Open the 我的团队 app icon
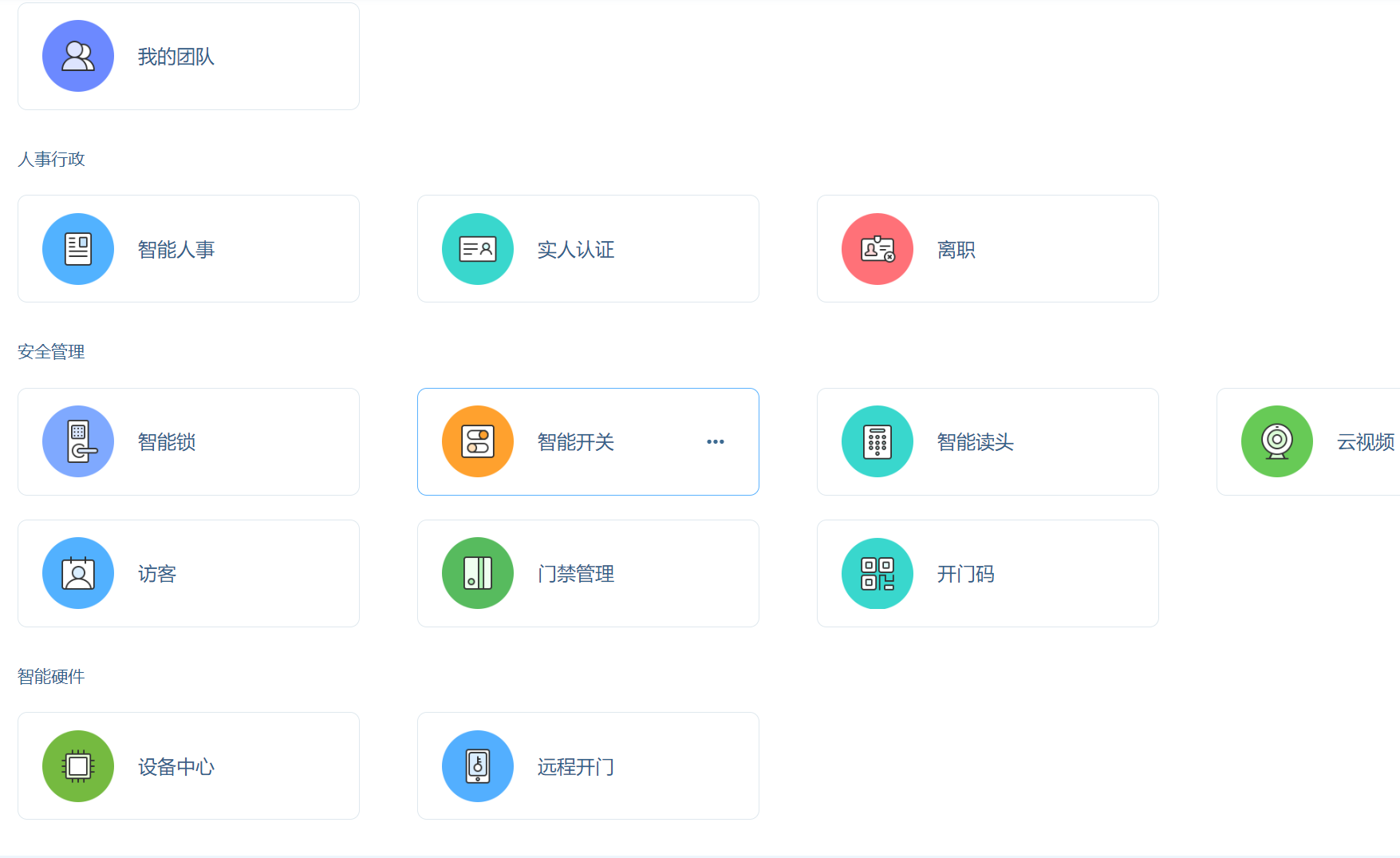This screenshot has height=858, width=1400. (77, 56)
